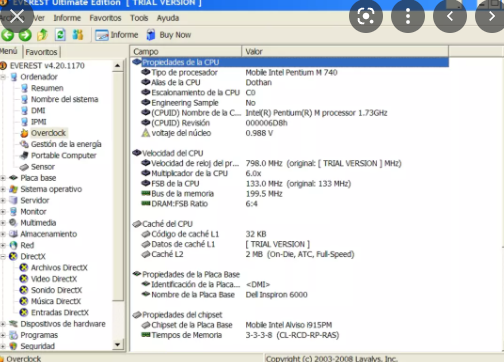Viewport: 504px width, 362px height.
Task: Collapse the Ordenador tree branch
Action: [3, 77]
